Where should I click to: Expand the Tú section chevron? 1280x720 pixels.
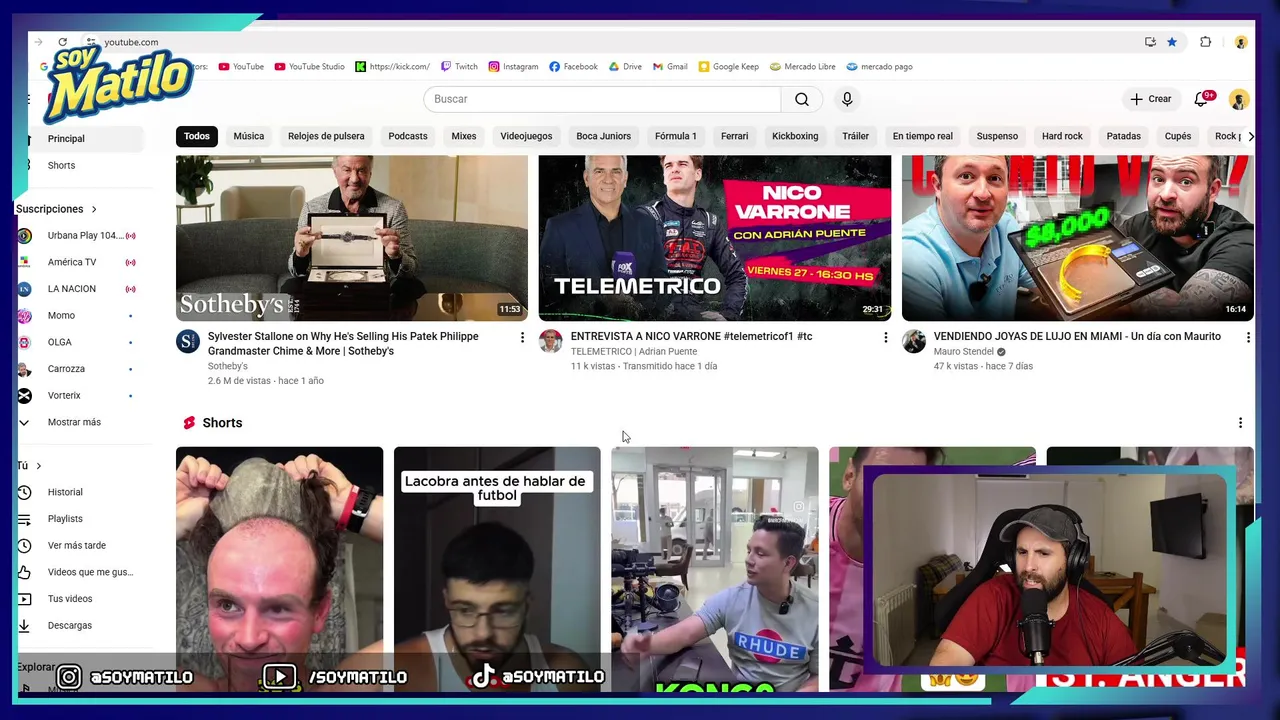(x=39, y=466)
